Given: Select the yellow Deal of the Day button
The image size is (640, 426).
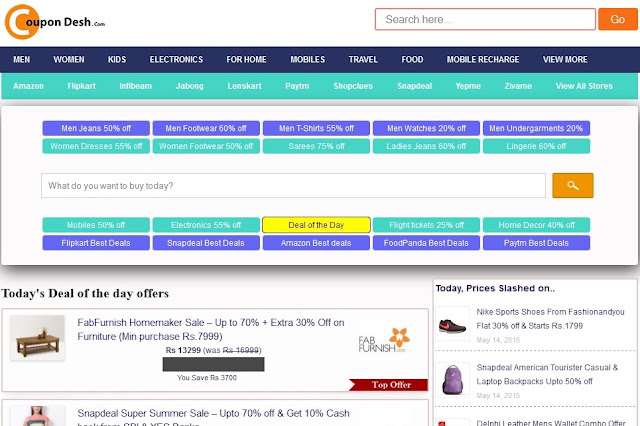Looking at the screenshot, I should 316,225.
